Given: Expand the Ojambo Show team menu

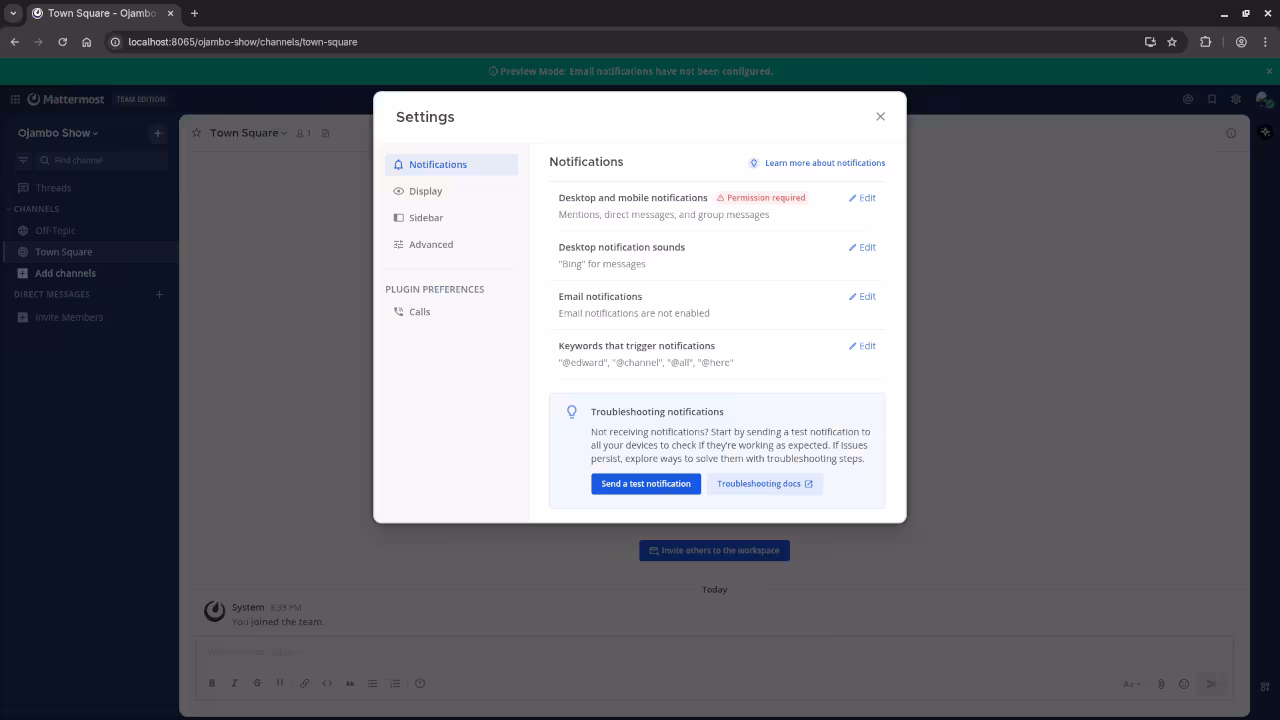Looking at the screenshot, I should [x=58, y=133].
